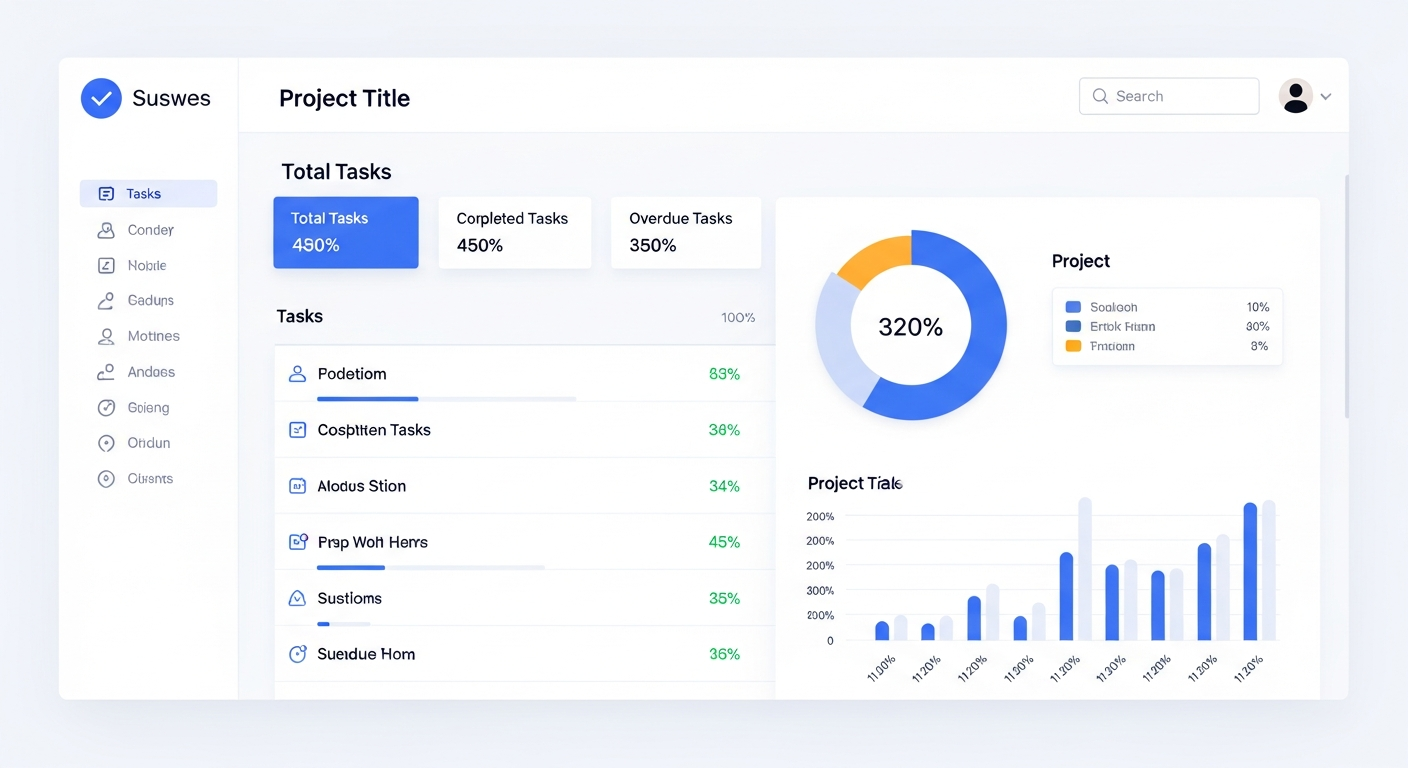
Task: Select the Gaduns link icon
Action: (x=106, y=300)
